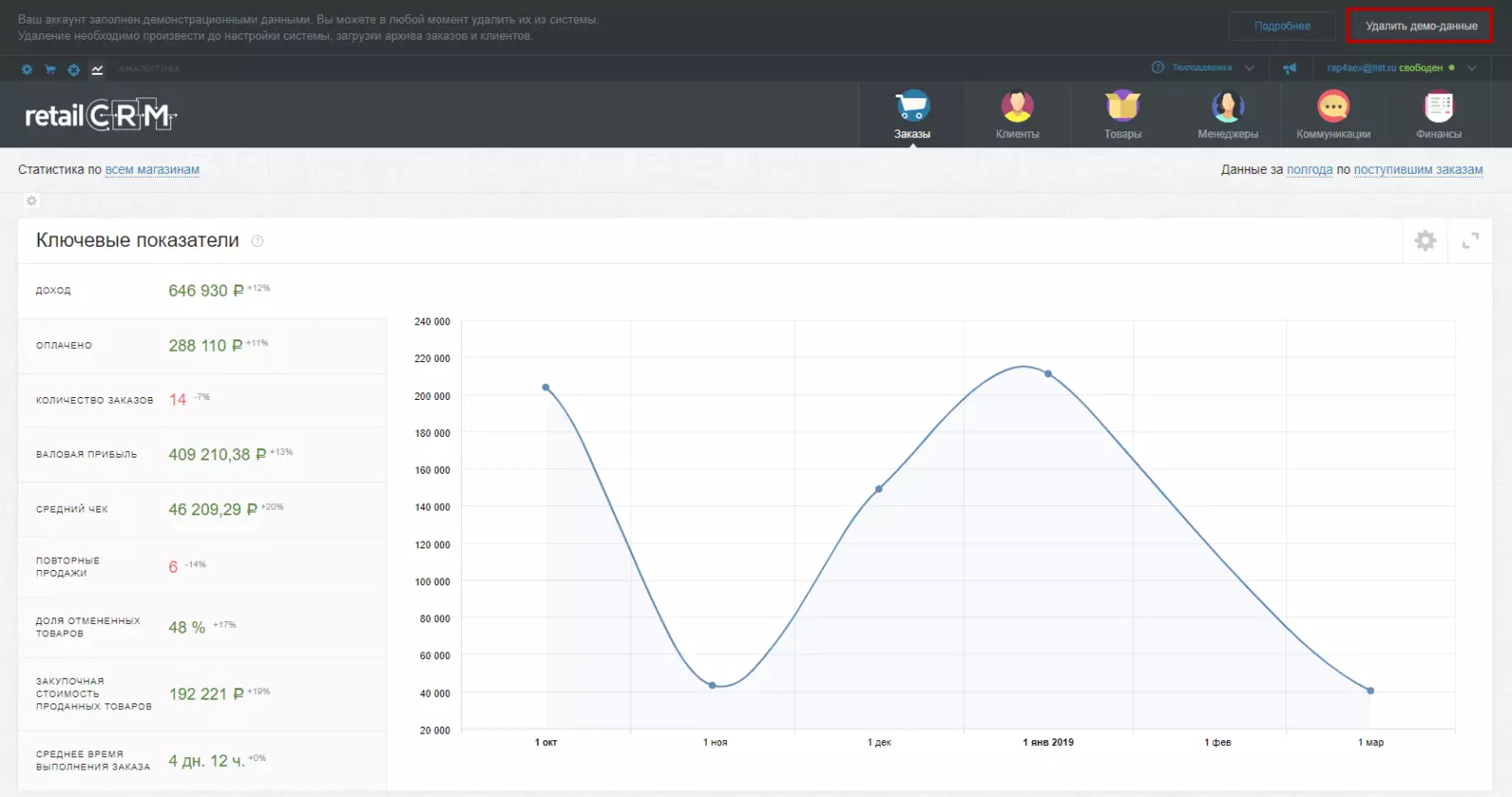
Task: Change the полгода period selector
Action: pos(1310,170)
